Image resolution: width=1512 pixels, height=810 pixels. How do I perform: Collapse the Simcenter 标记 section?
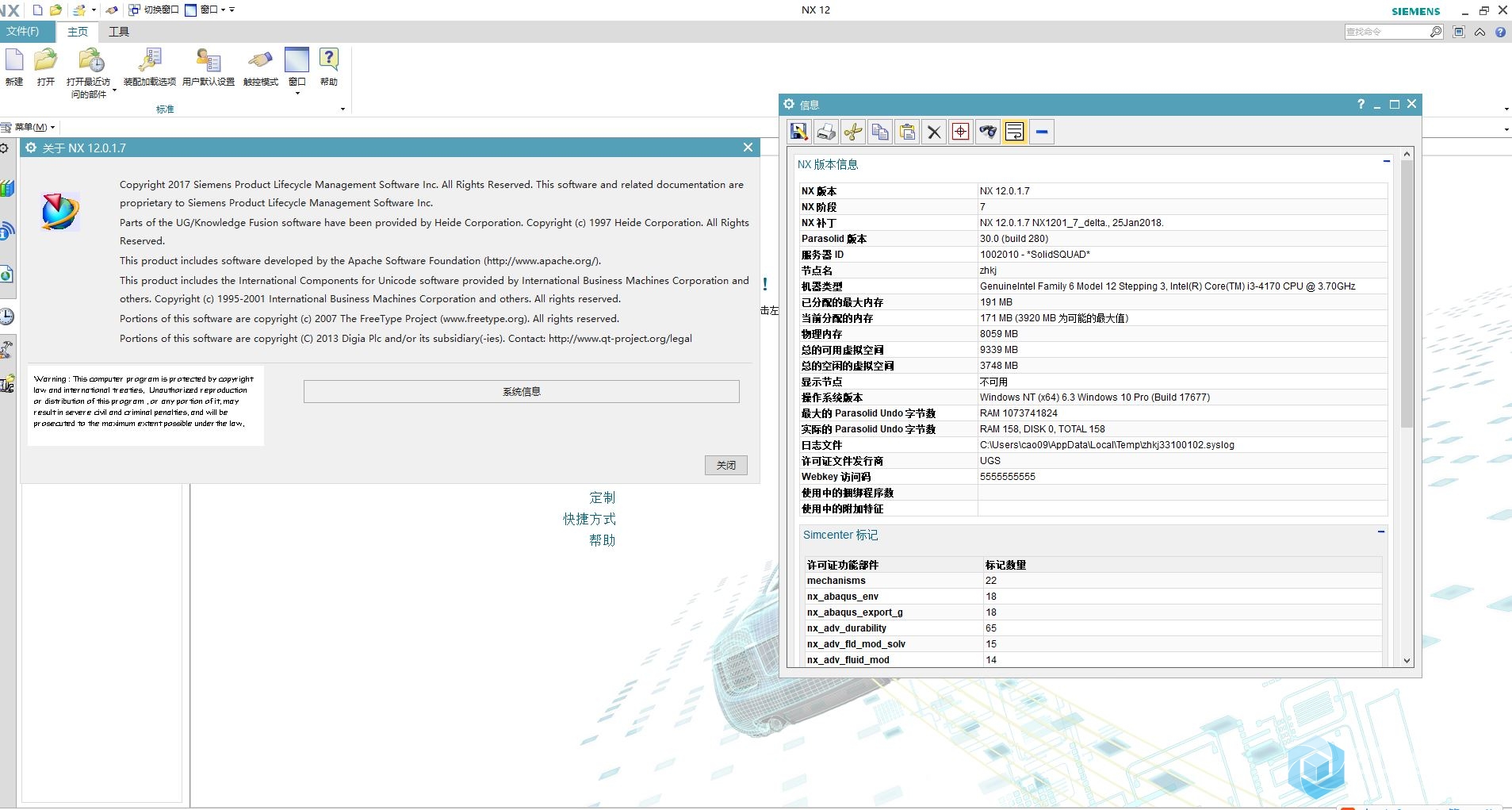click(x=1381, y=532)
